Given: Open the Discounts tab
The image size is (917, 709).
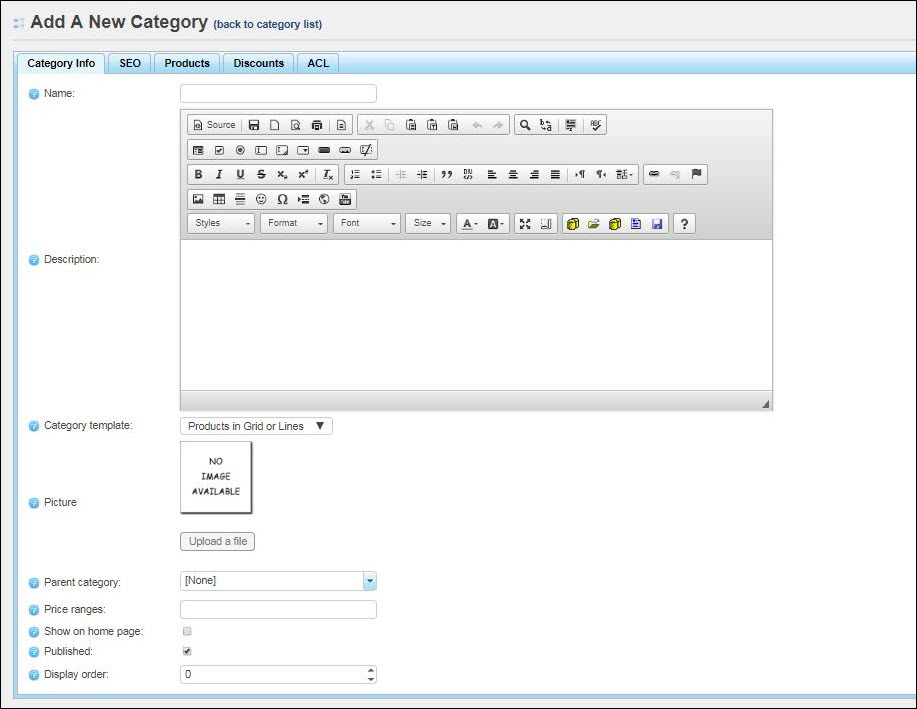Looking at the screenshot, I should tap(259, 63).
